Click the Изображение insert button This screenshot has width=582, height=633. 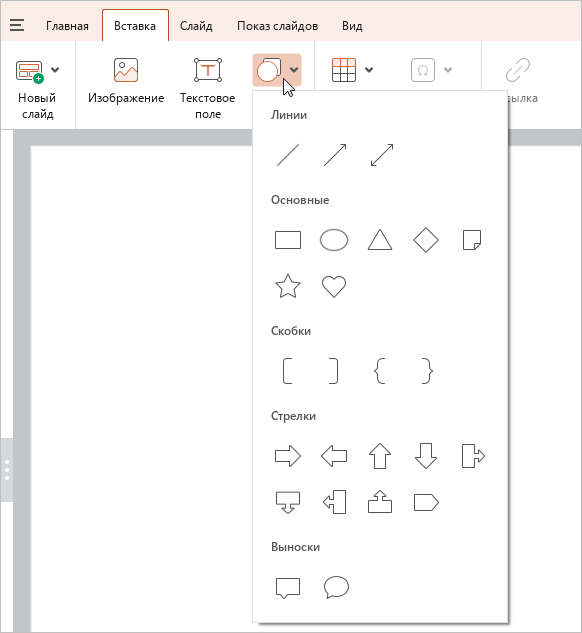click(126, 81)
